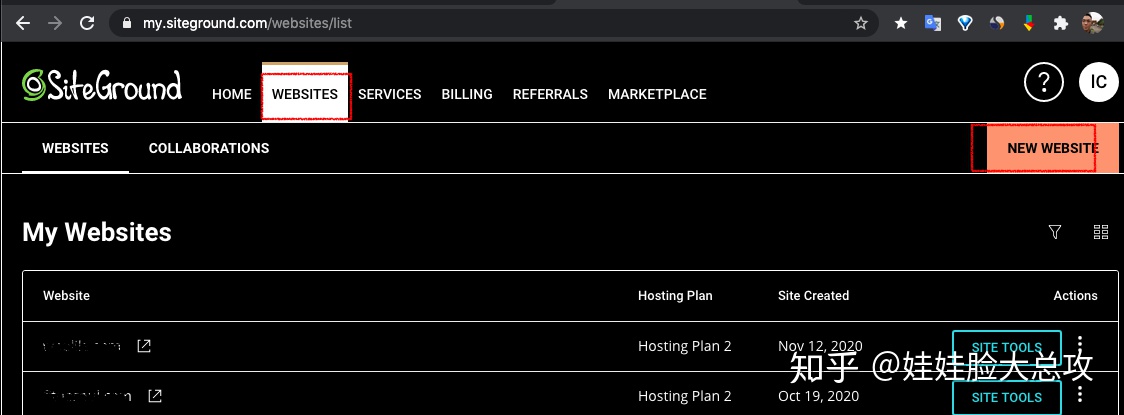Screen dimensions: 1124x415
Task: Open SITE TOOLS for Oct 19 site
Action: pyautogui.click(x=1006, y=397)
